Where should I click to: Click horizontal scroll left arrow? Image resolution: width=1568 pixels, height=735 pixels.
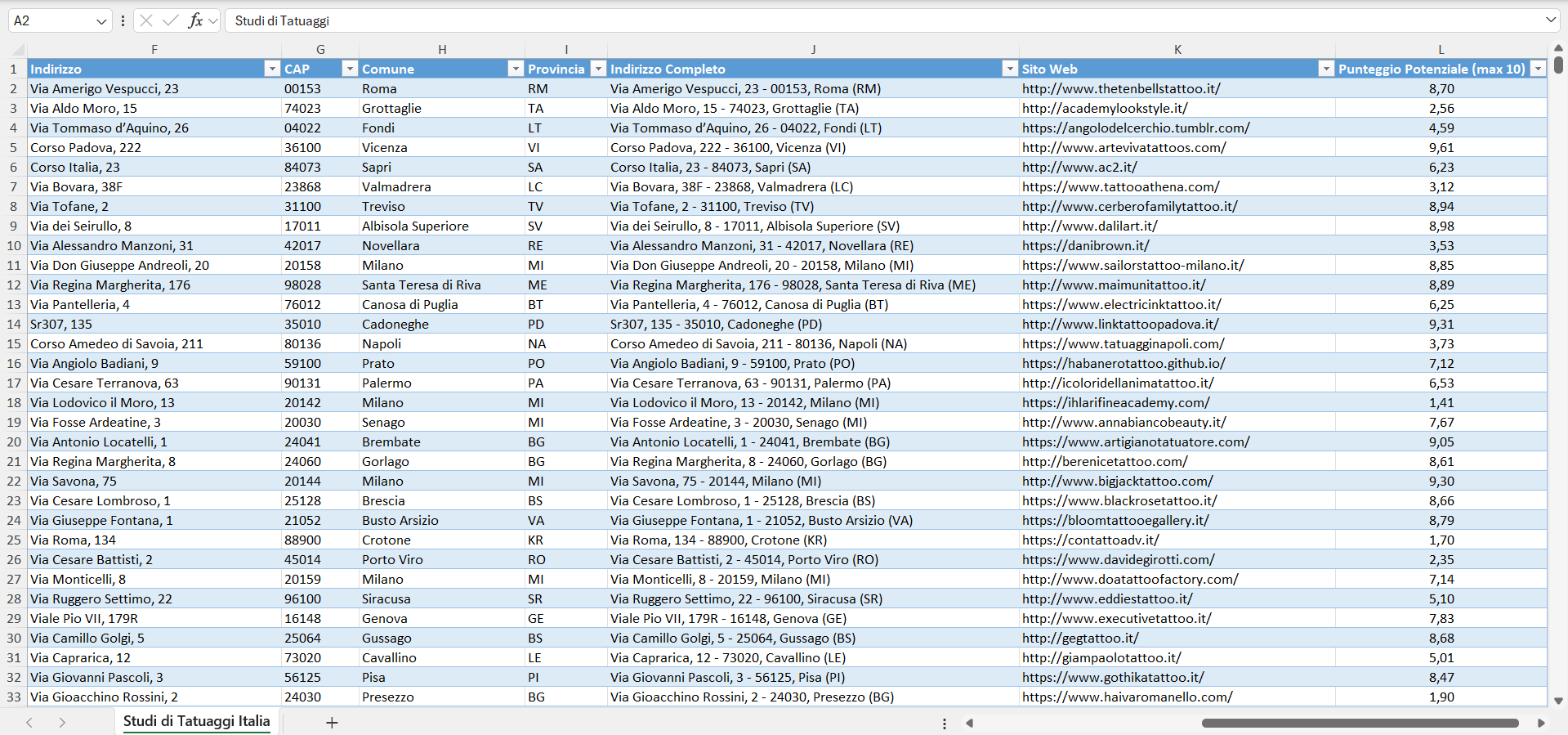click(970, 723)
